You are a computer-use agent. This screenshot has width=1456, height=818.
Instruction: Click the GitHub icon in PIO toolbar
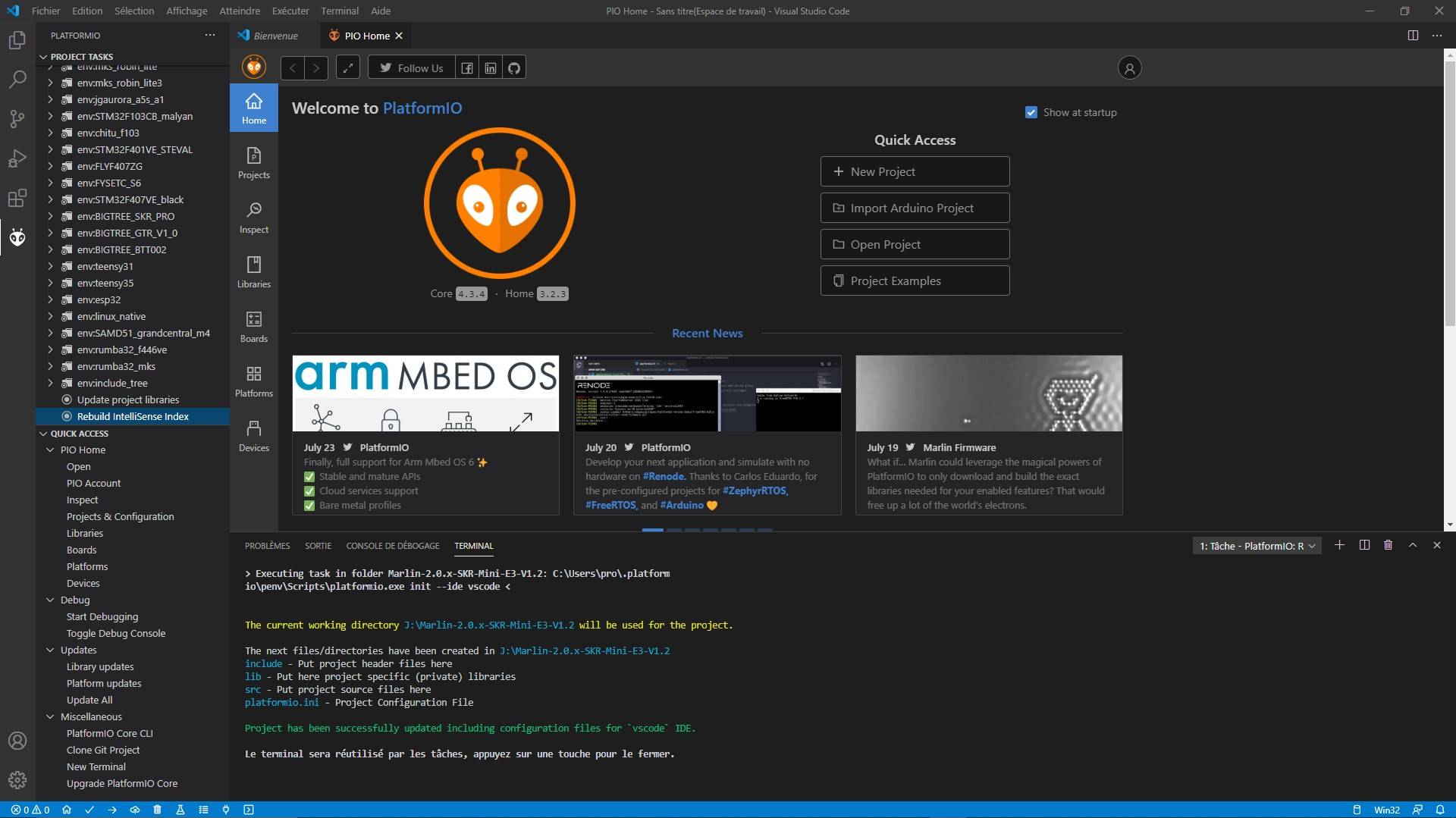(514, 68)
